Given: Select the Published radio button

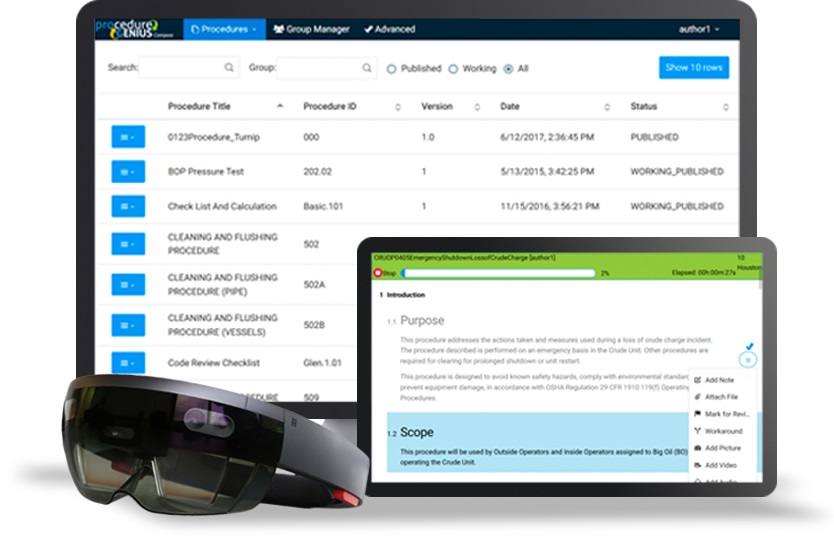Looking at the screenshot, I should (x=391, y=69).
